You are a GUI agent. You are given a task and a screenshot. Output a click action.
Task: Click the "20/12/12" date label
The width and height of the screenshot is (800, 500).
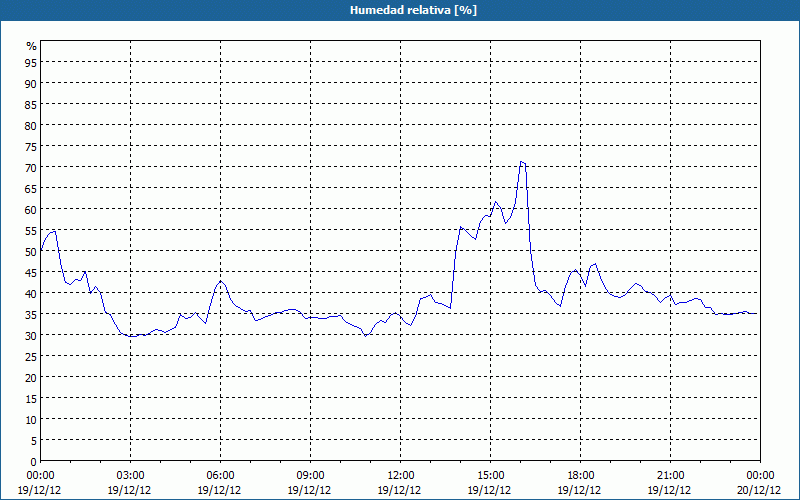759,490
